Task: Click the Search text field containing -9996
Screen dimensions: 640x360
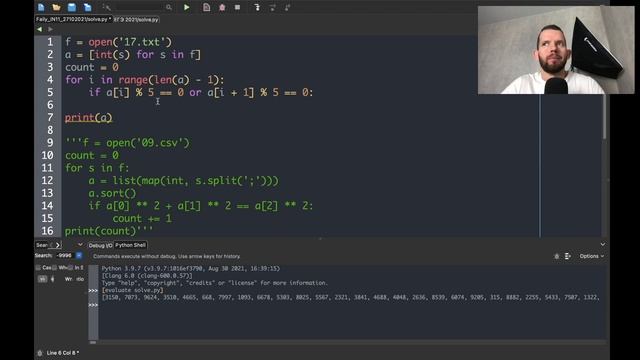Action: click(64, 256)
